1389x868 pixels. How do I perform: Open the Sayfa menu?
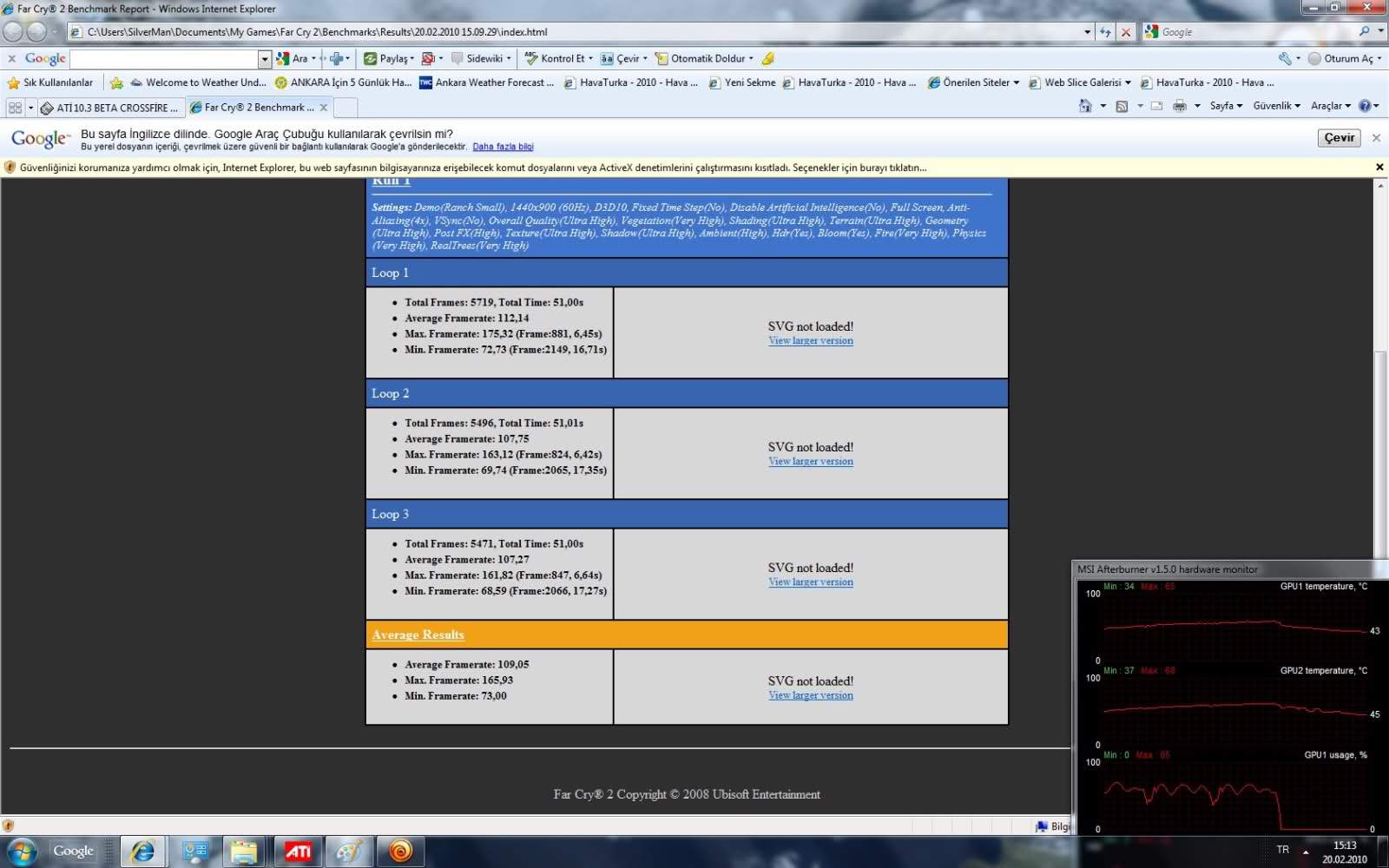click(1226, 106)
